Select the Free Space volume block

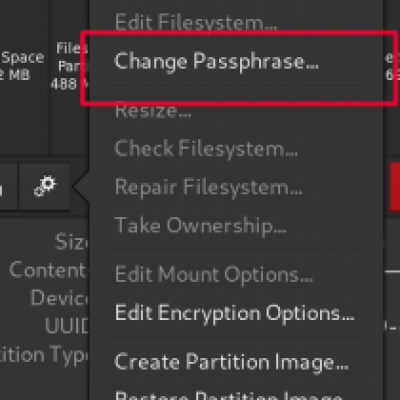25,78
